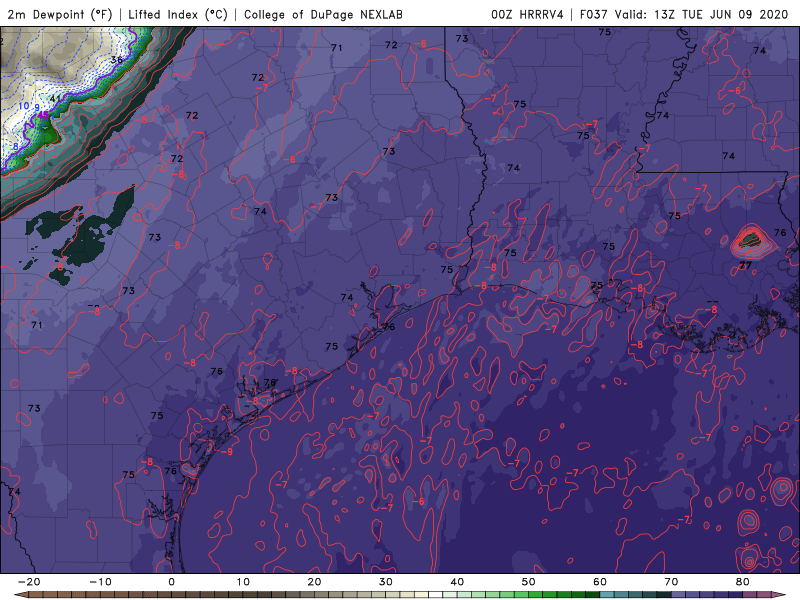800x600 pixels.
Task: Click the left arrow end of colorbar
Action: pos(19,595)
